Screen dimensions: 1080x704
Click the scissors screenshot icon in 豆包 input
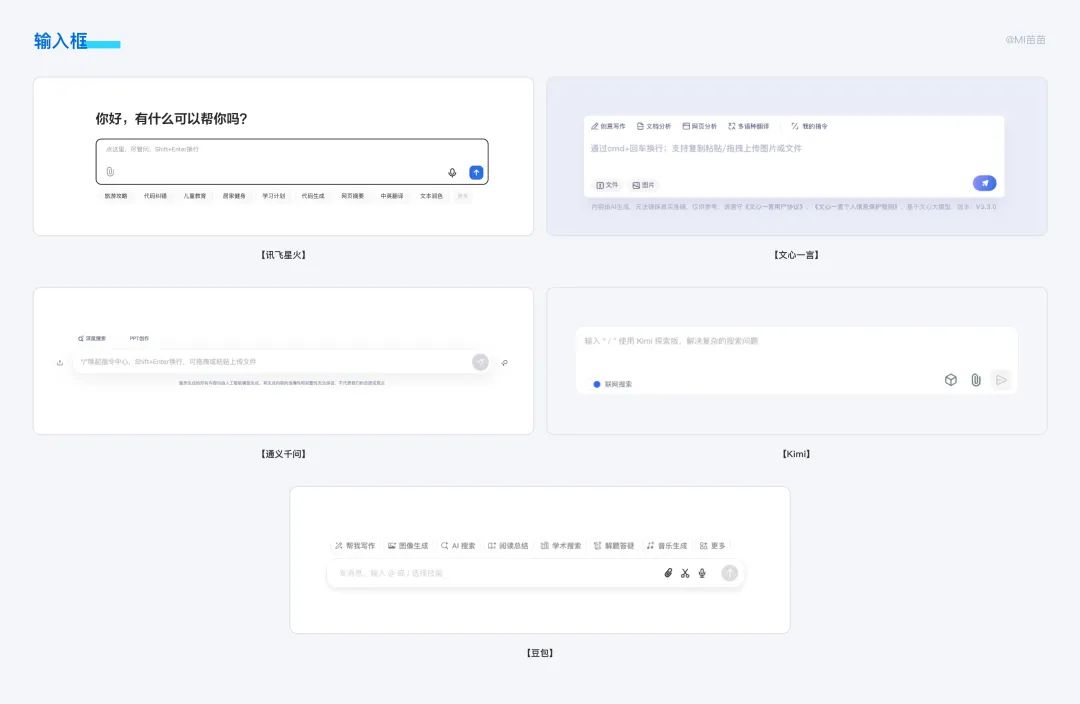pos(685,573)
